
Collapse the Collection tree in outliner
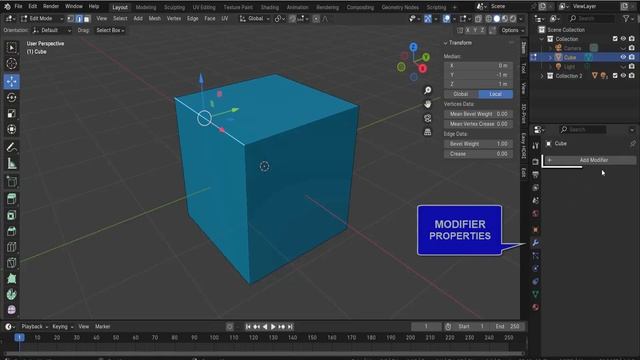pyautogui.click(x=542, y=39)
